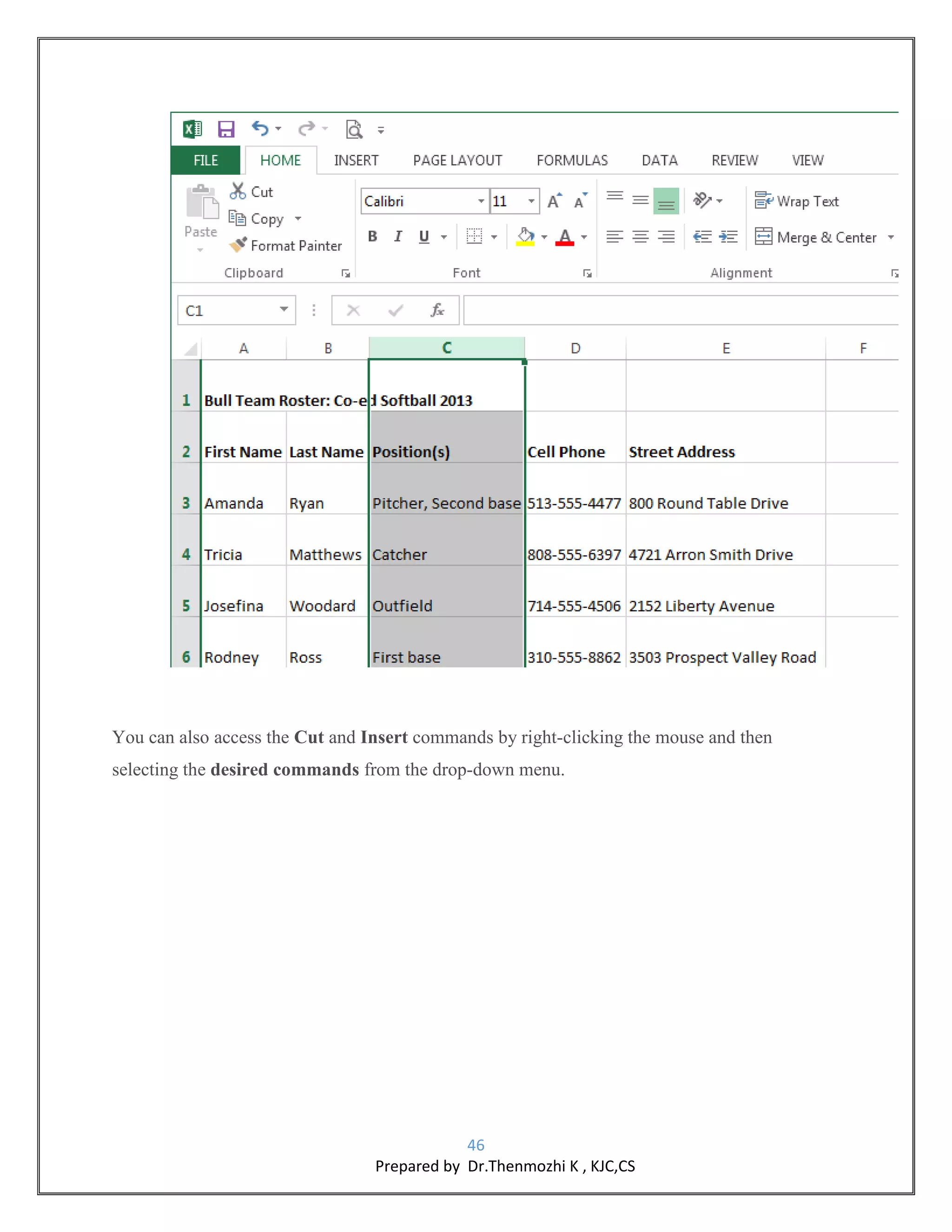Toggle Bottom Align vertical alignment
The width and height of the screenshot is (952, 1232).
[666, 201]
